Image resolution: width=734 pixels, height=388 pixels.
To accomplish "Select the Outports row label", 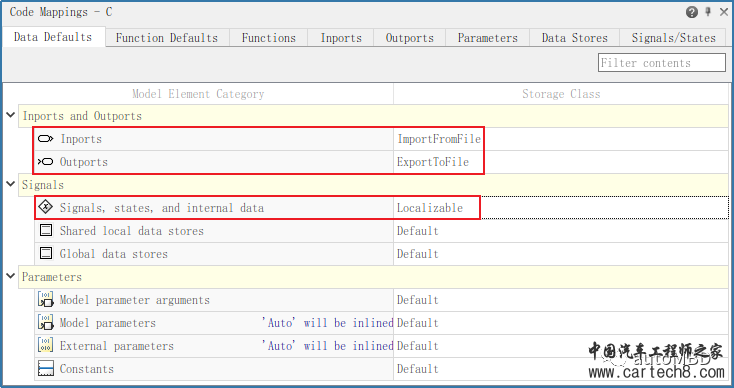I will pos(84,162).
